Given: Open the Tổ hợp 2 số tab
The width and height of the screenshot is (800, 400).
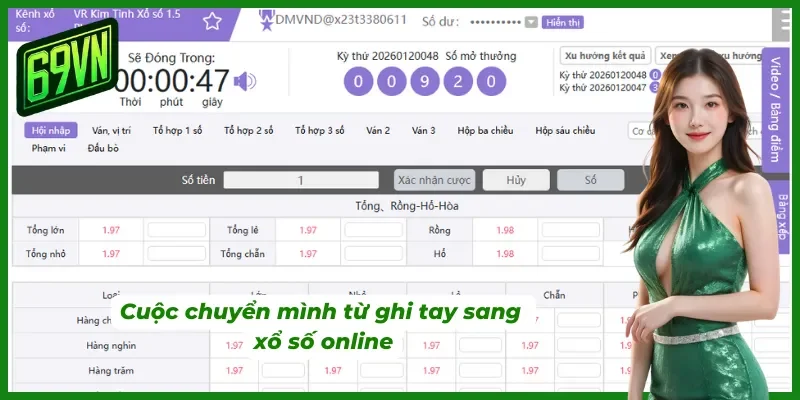Looking at the screenshot, I should coord(248,131).
